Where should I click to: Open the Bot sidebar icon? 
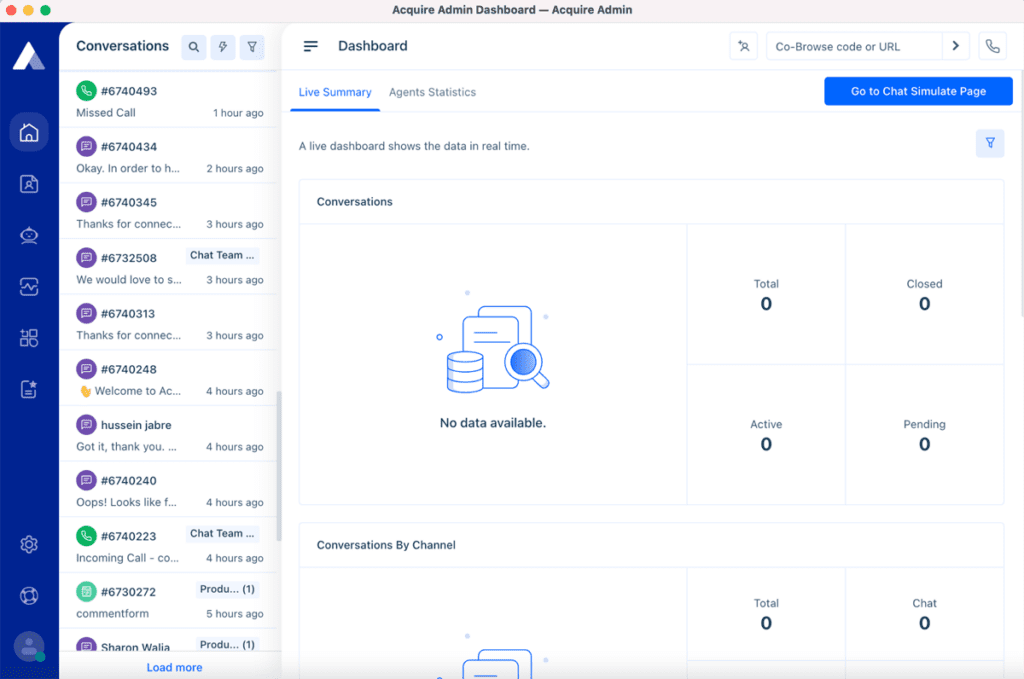29,235
